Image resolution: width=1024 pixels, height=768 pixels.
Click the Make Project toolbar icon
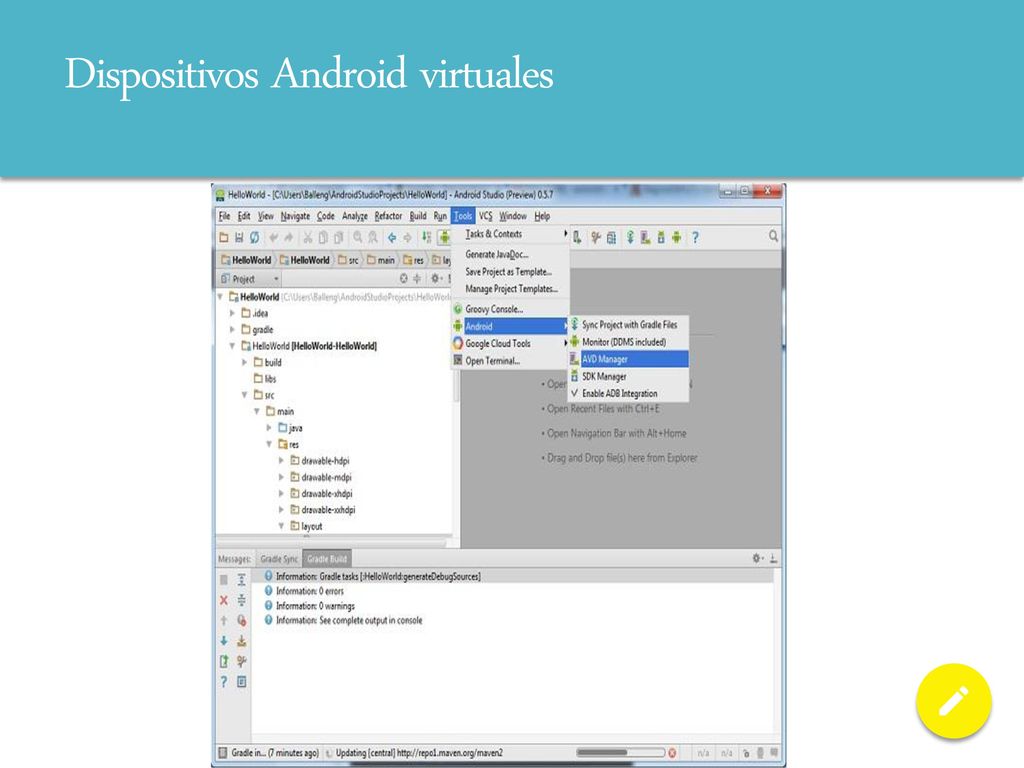[426, 238]
